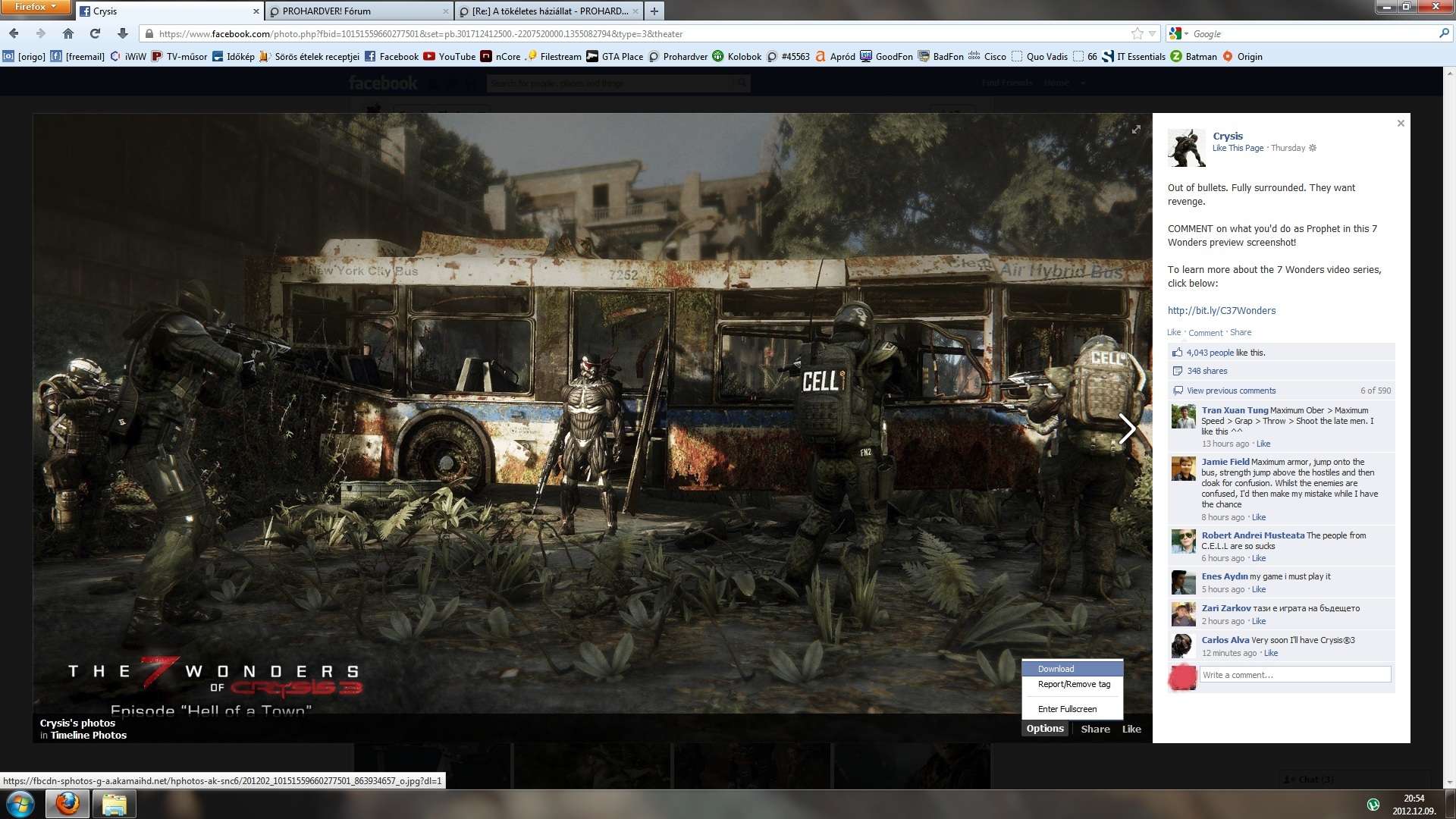Click the search magnifier icon

click(1443, 33)
